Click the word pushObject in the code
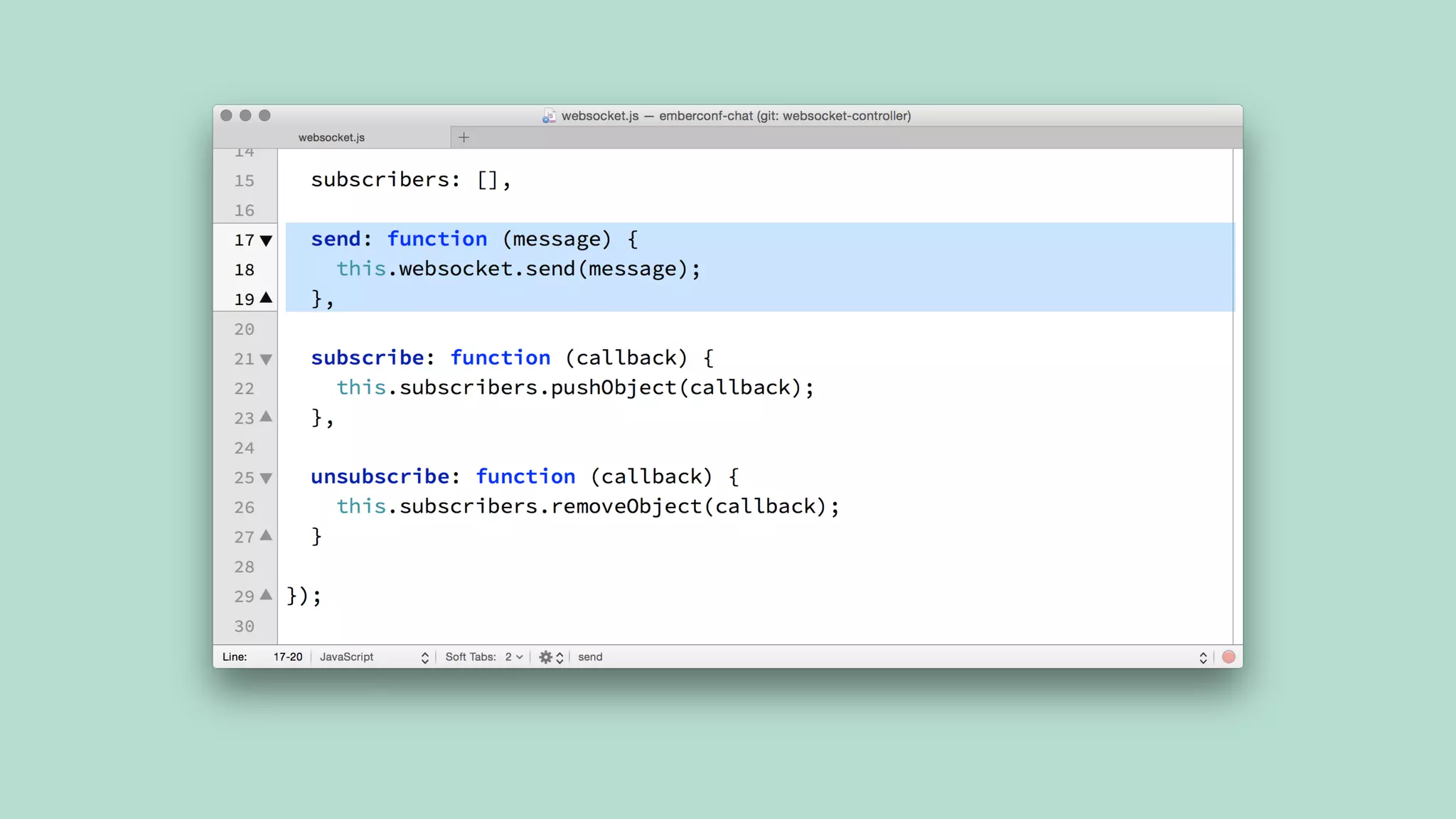Image resolution: width=1456 pixels, height=819 pixels. [x=614, y=387]
